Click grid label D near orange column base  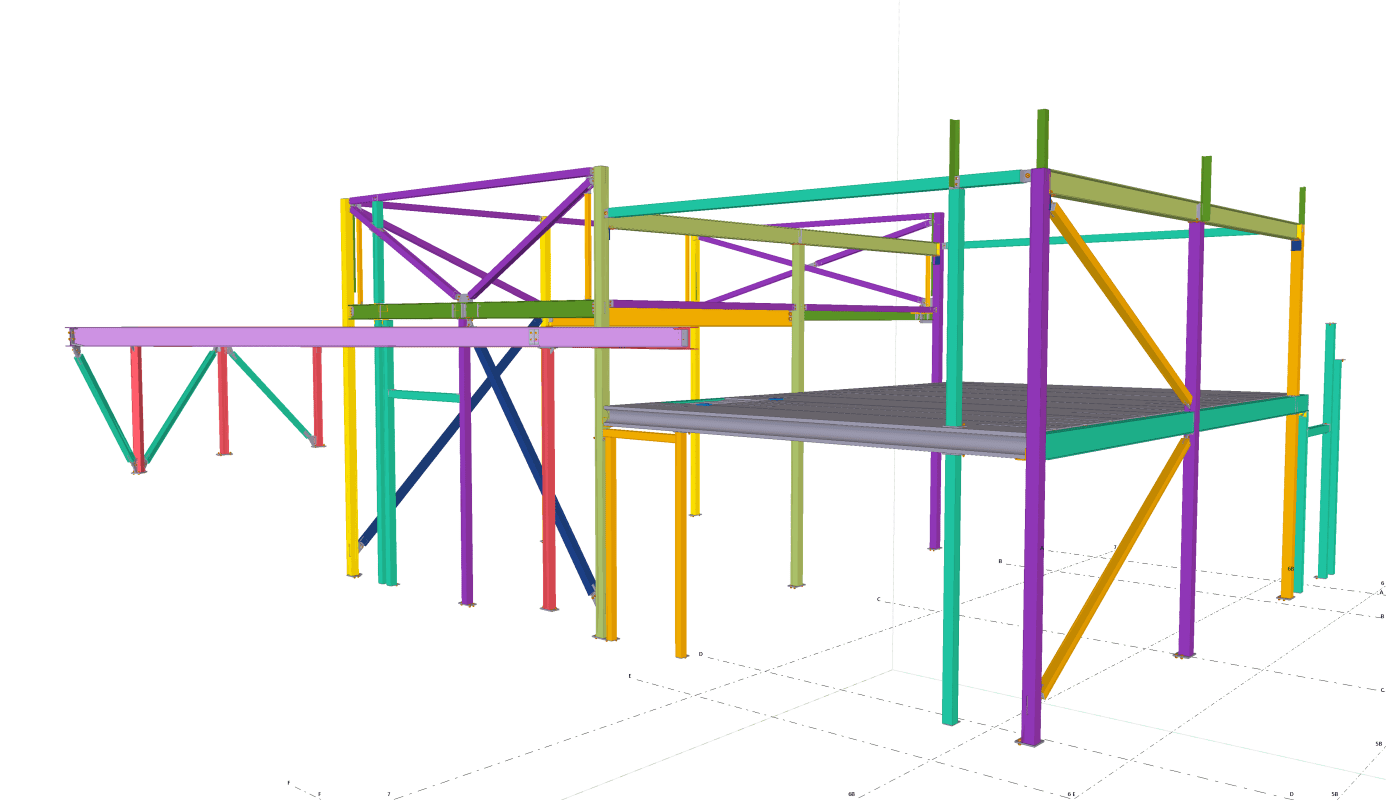700,654
